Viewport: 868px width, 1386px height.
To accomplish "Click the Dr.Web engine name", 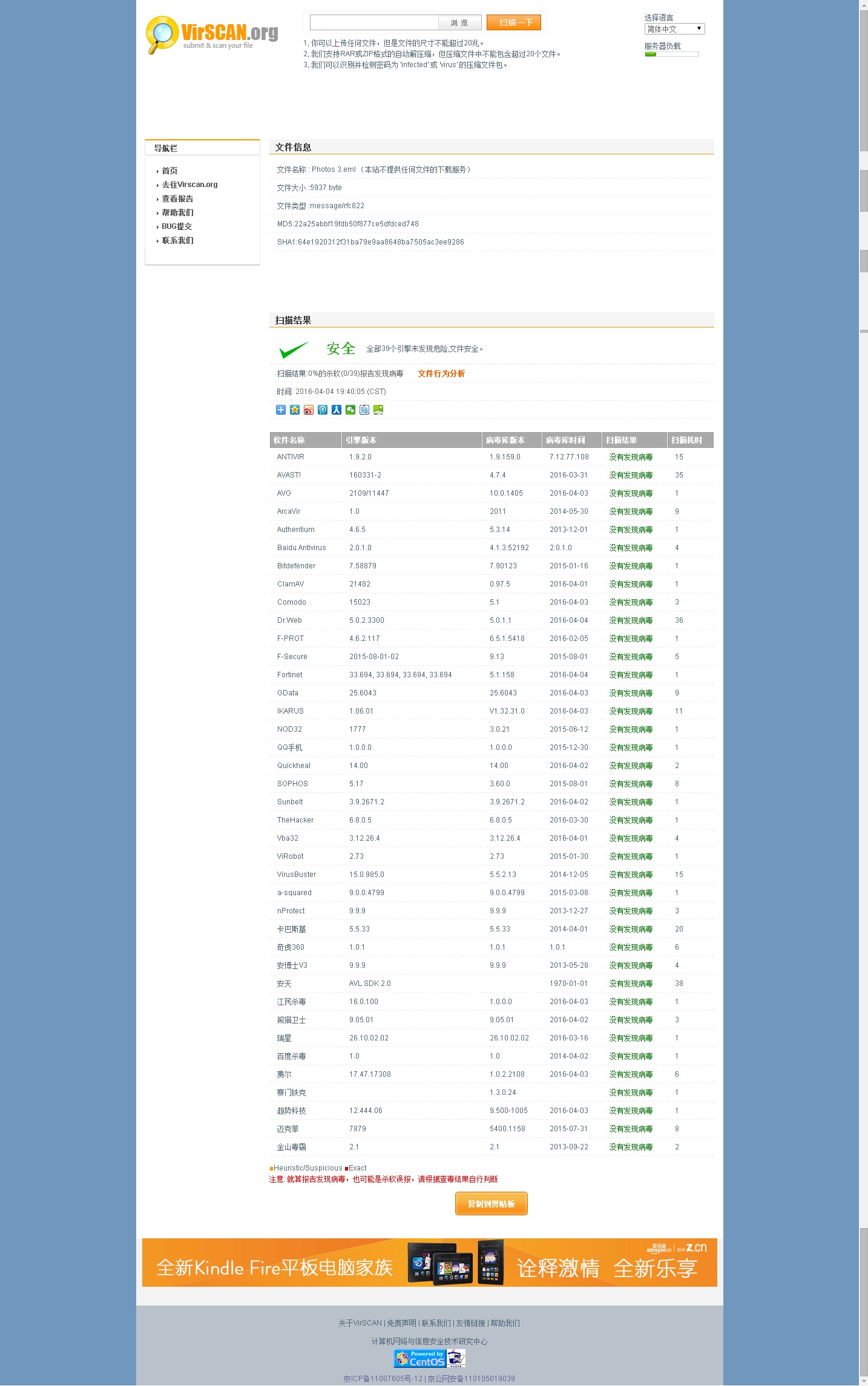I will [x=289, y=620].
